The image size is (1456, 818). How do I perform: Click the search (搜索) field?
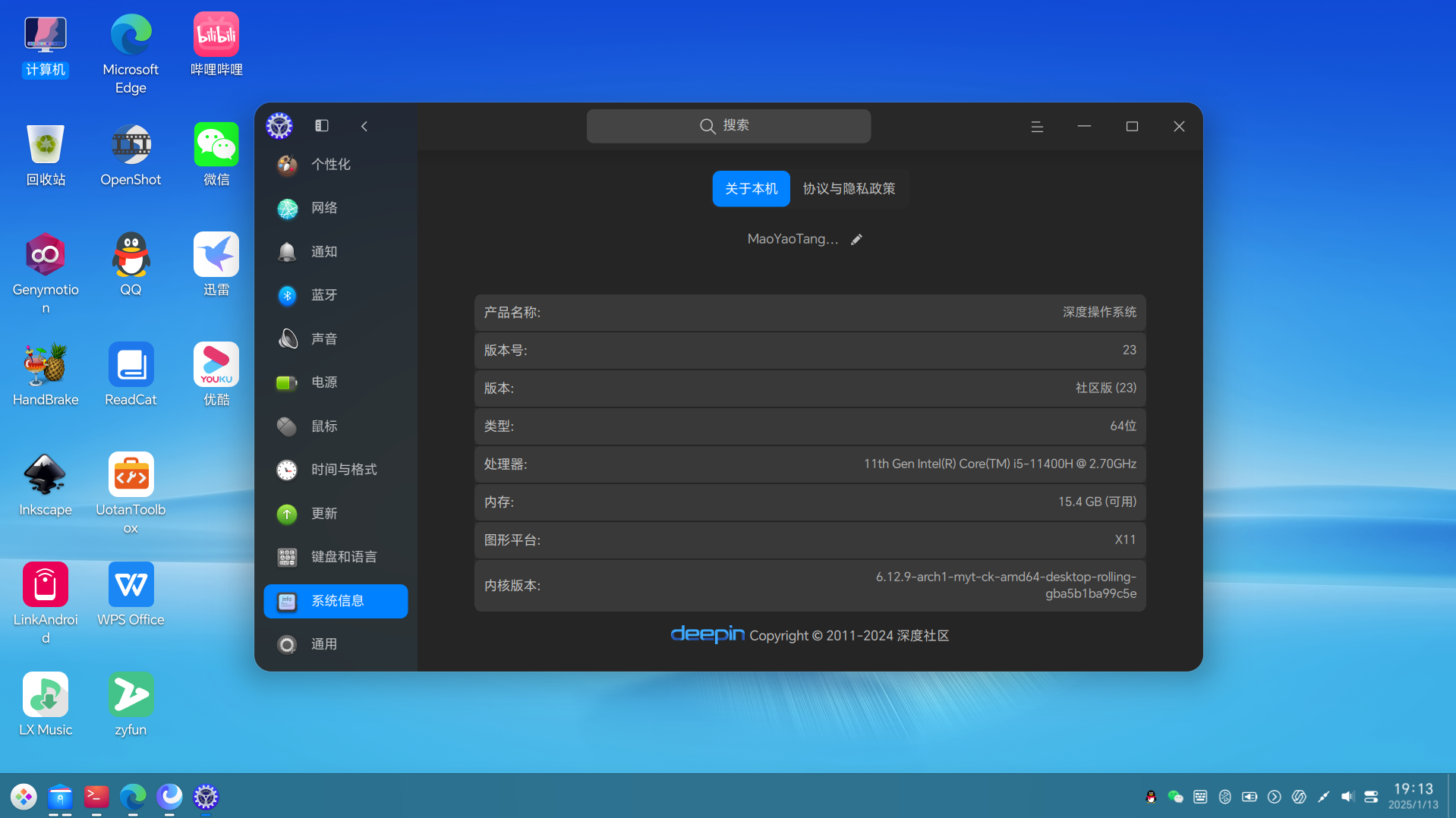click(728, 126)
